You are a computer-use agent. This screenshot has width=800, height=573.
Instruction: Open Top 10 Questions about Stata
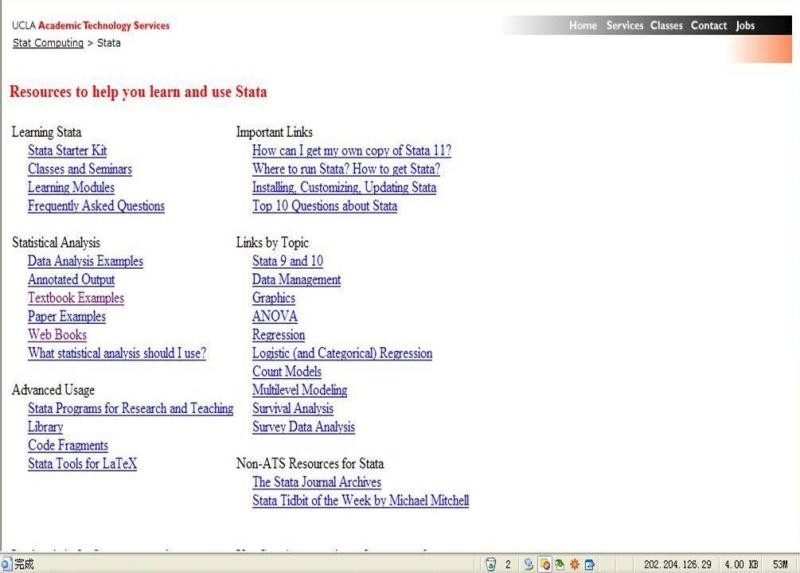coord(324,206)
